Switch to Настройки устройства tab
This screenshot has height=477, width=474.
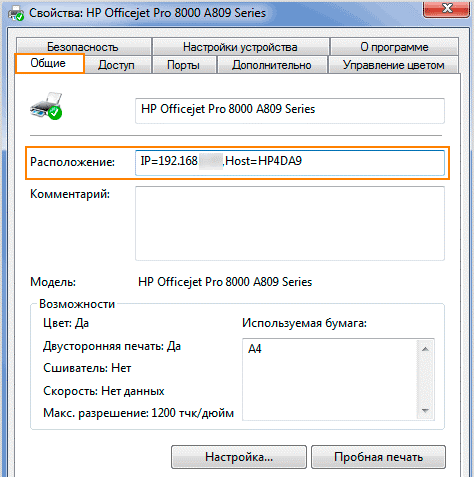(x=240, y=47)
